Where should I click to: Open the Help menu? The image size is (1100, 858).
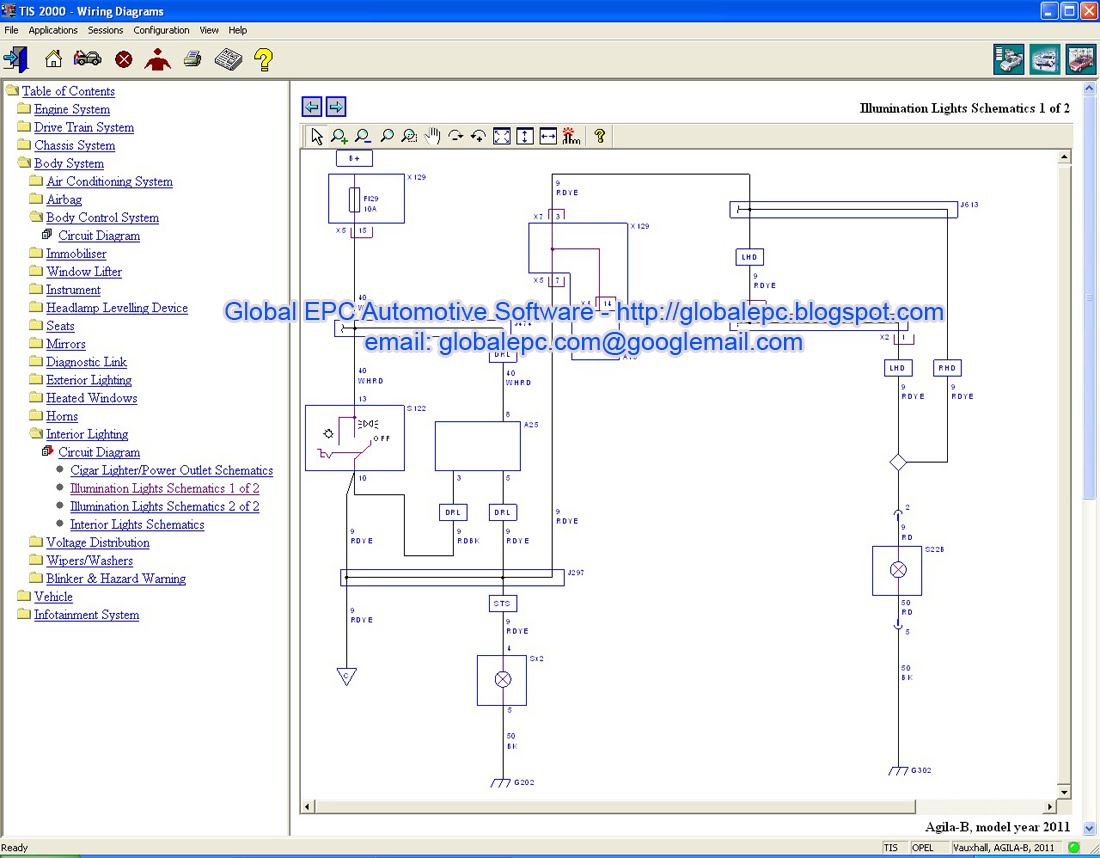(x=238, y=30)
